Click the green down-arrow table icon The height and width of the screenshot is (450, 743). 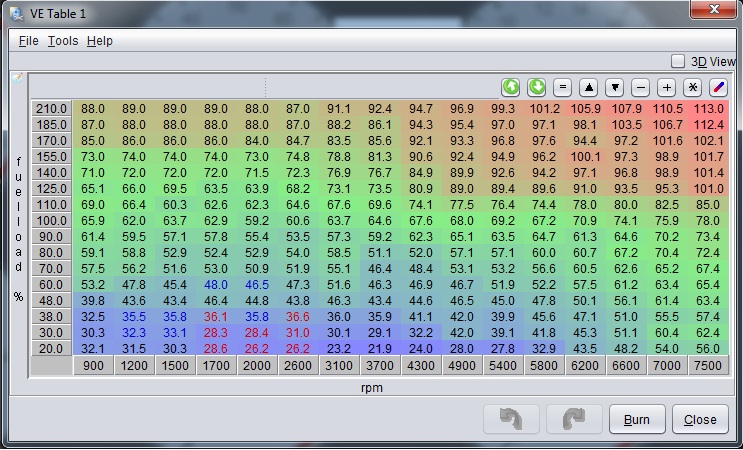537,87
